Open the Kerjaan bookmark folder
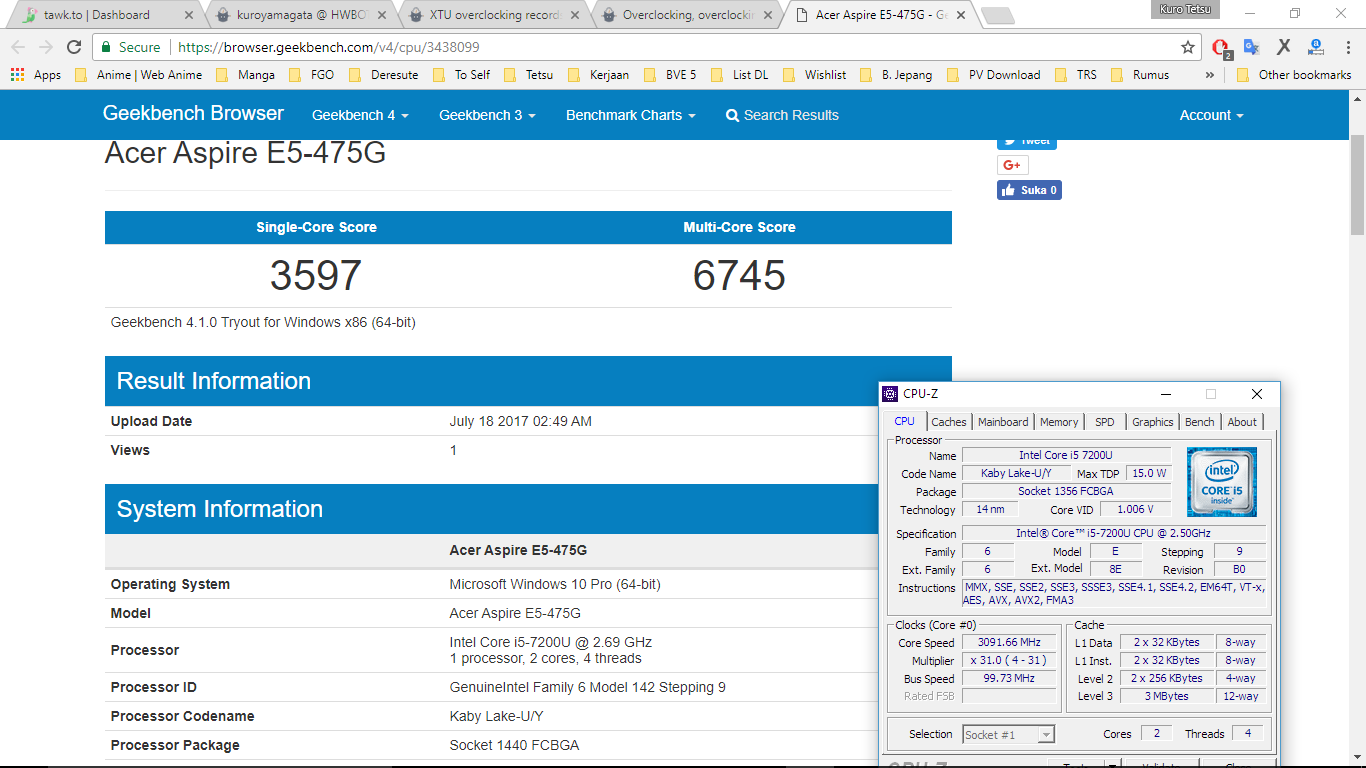1366x768 pixels. (x=599, y=75)
